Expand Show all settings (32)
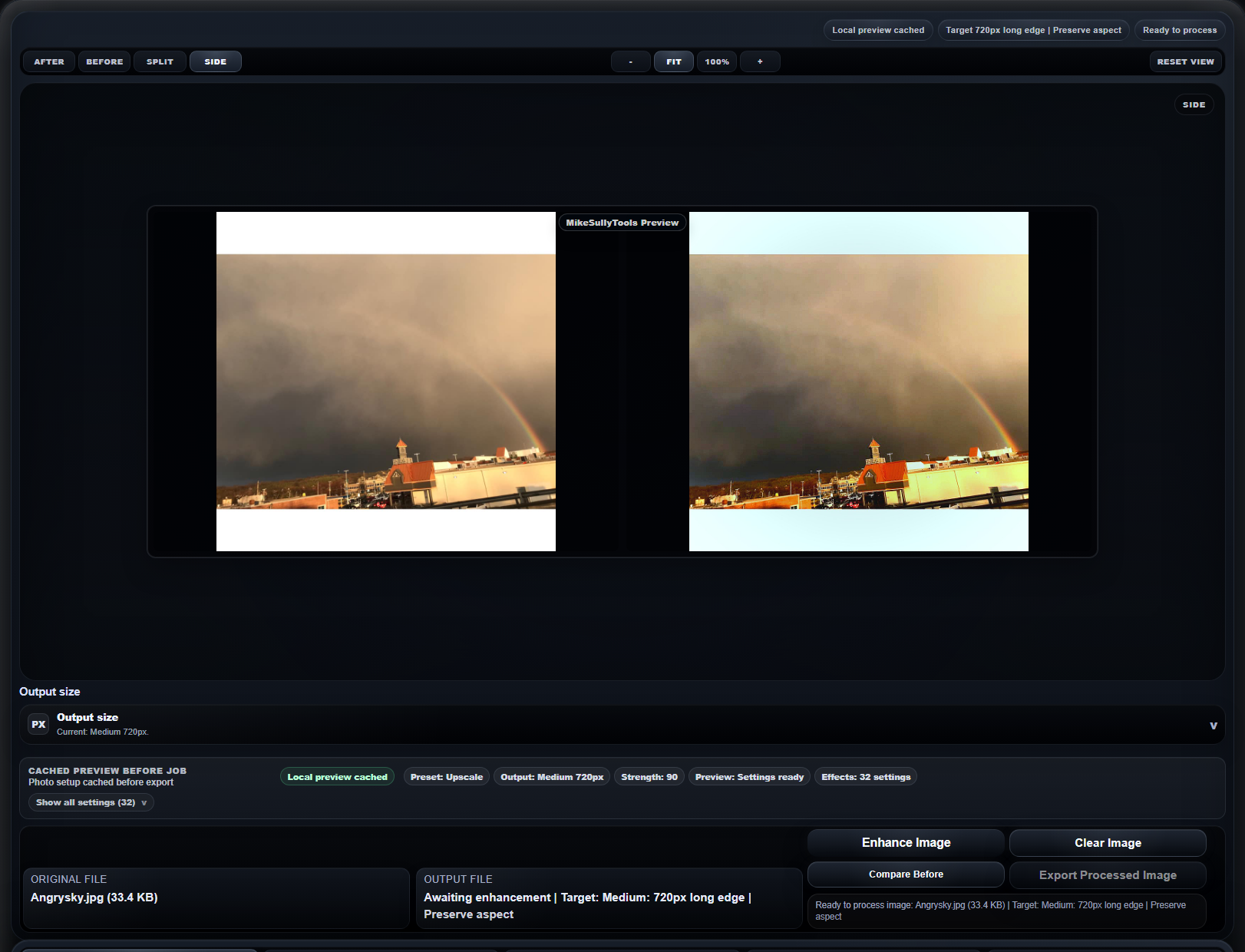The width and height of the screenshot is (1245, 952). click(x=91, y=802)
